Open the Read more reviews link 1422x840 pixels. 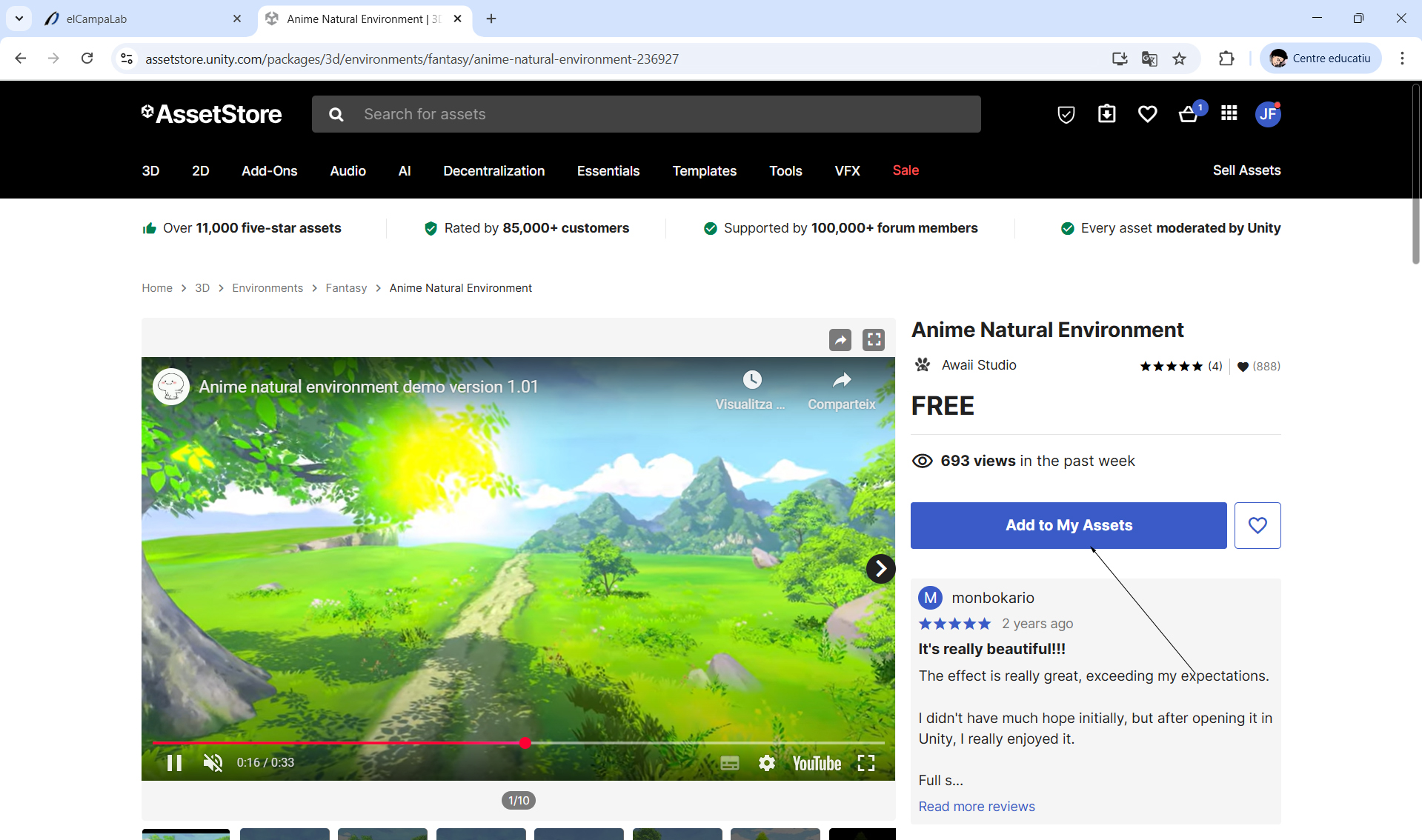click(x=976, y=807)
